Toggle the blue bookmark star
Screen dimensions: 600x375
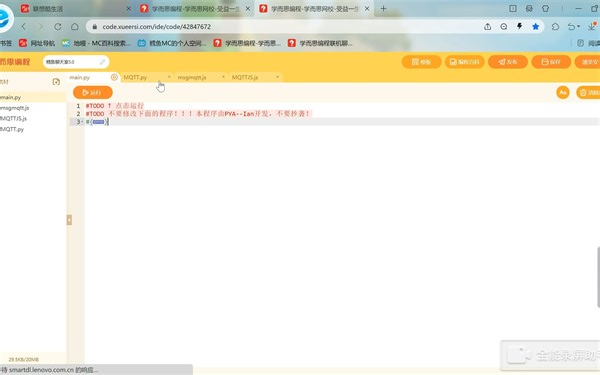[536, 27]
